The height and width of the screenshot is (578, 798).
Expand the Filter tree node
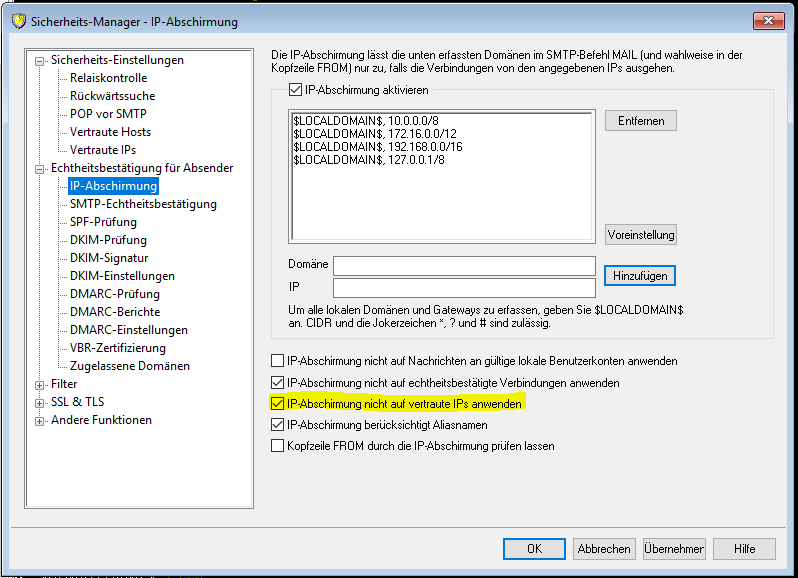[x=40, y=384]
